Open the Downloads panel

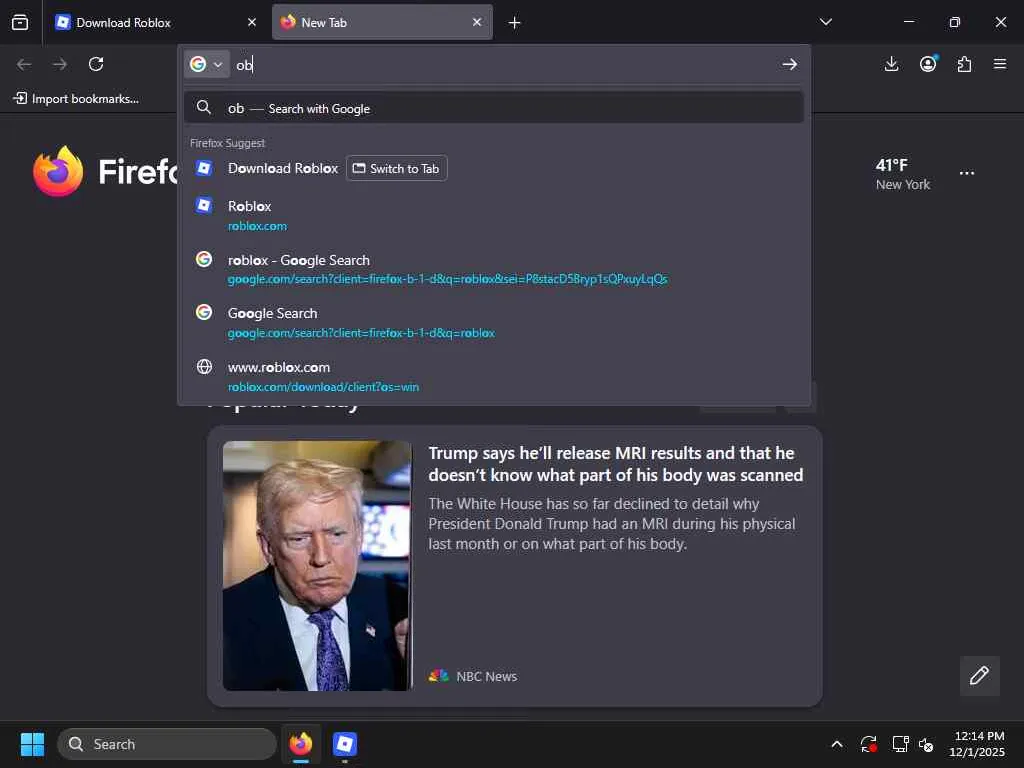click(891, 64)
